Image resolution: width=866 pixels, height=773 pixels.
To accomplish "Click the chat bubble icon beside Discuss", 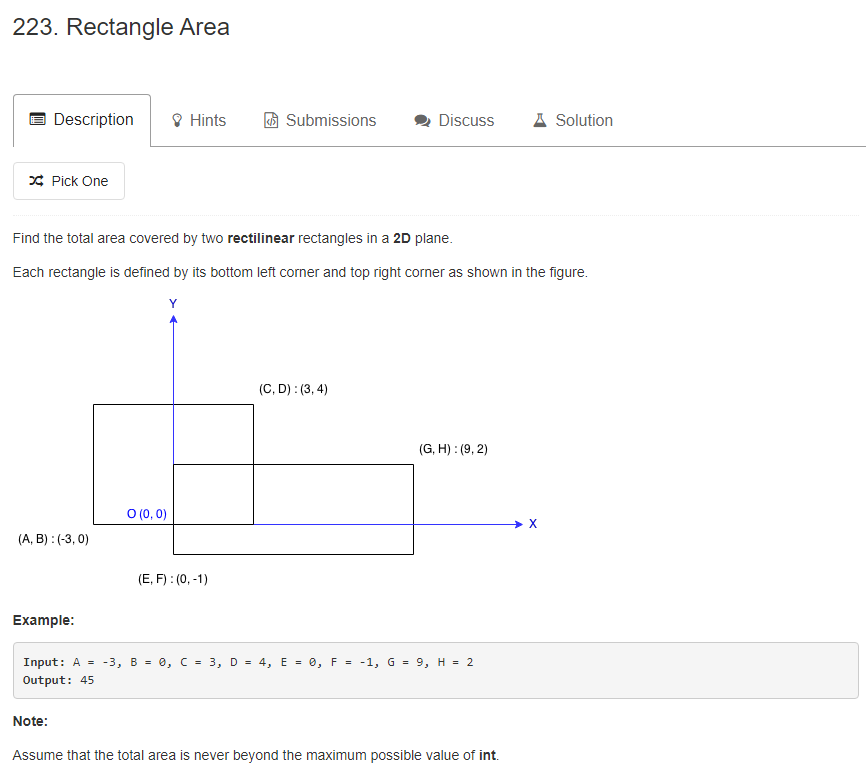I will 421,119.
